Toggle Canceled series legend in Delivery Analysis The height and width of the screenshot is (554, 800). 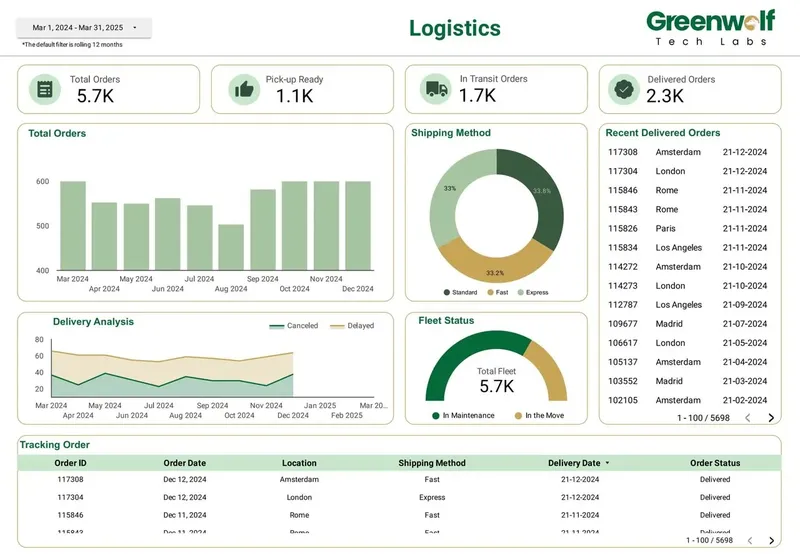coord(293,325)
